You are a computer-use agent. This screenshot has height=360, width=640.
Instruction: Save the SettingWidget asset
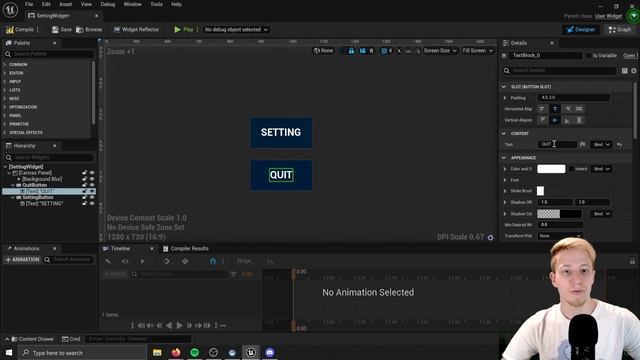[62, 29]
